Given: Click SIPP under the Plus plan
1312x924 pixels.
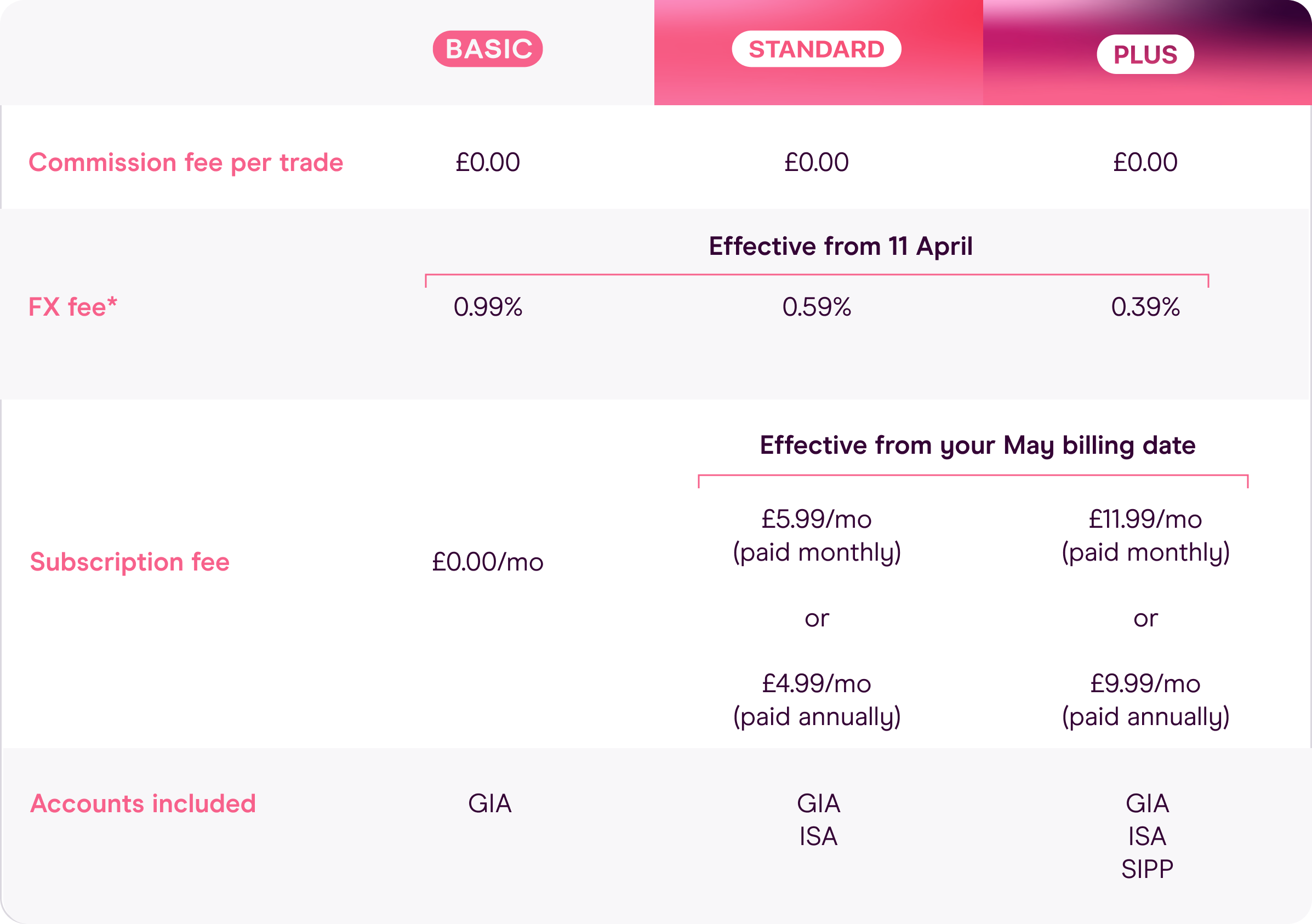Looking at the screenshot, I should 1147,869.
